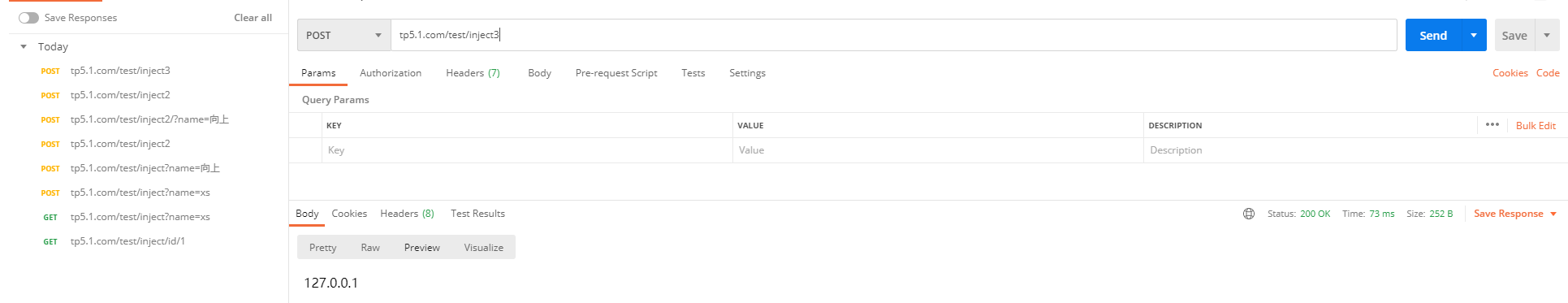Image resolution: width=1568 pixels, height=303 pixels.
Task: Click the query param Value field
Action: [x=938, y=150]
